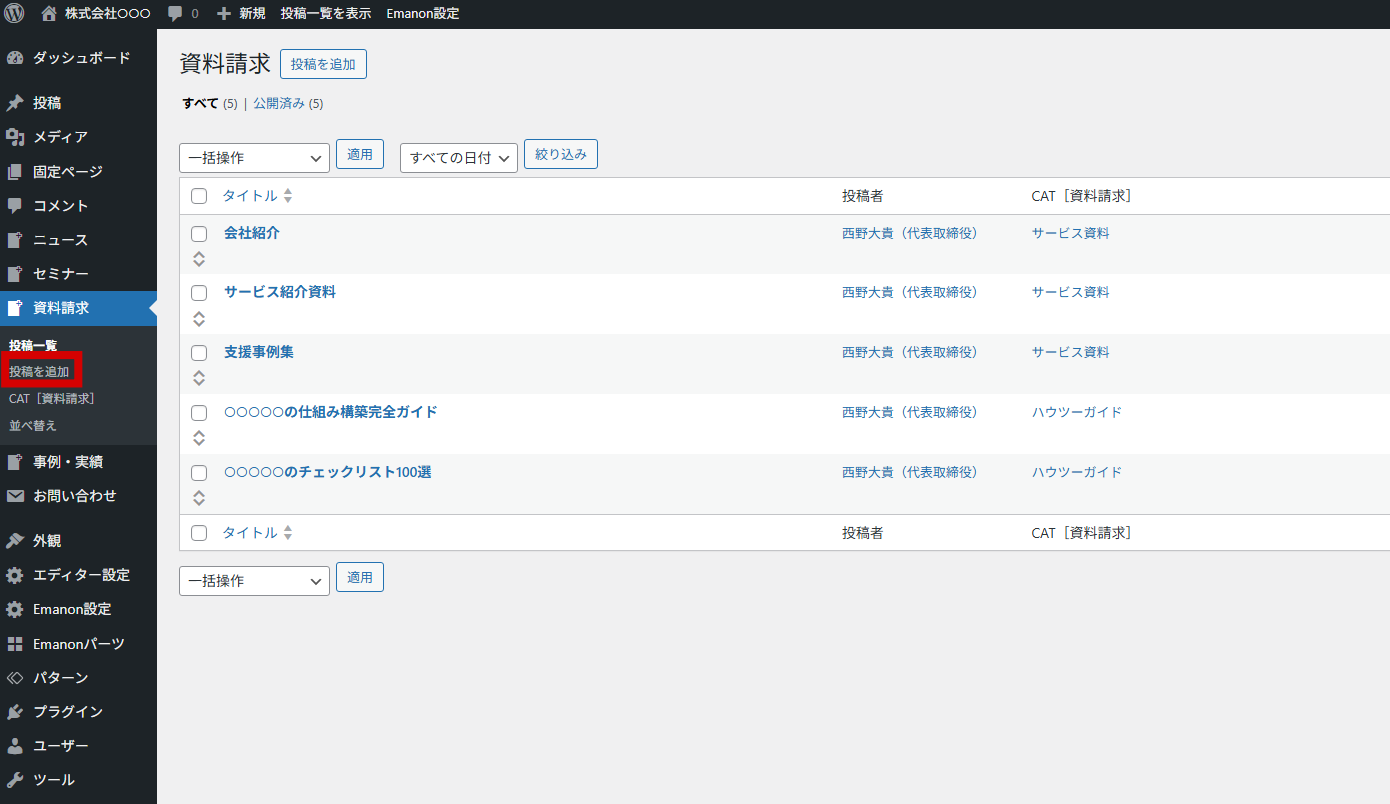Open 投稿一覧を表示 in admin bar

[x=326, y=14]
